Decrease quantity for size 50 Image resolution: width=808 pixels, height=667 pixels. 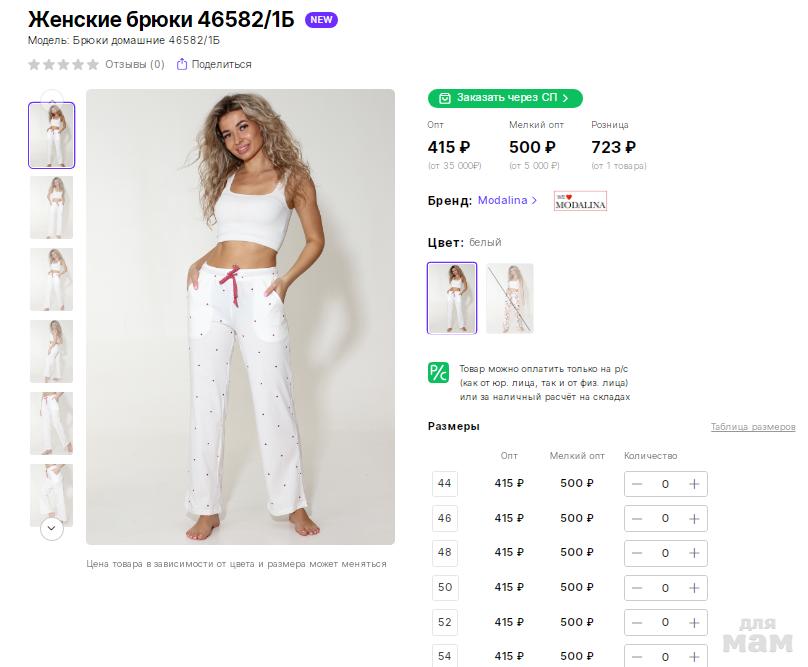pos(637,587)
